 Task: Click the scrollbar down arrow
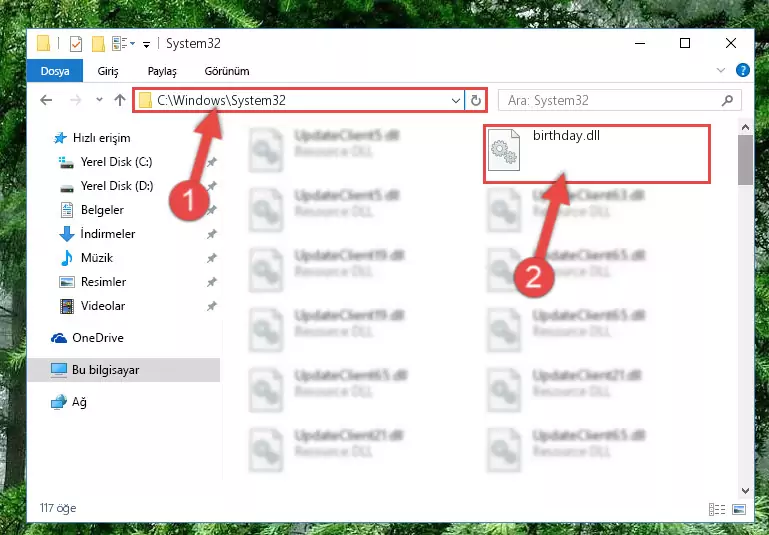pos(745,490)
